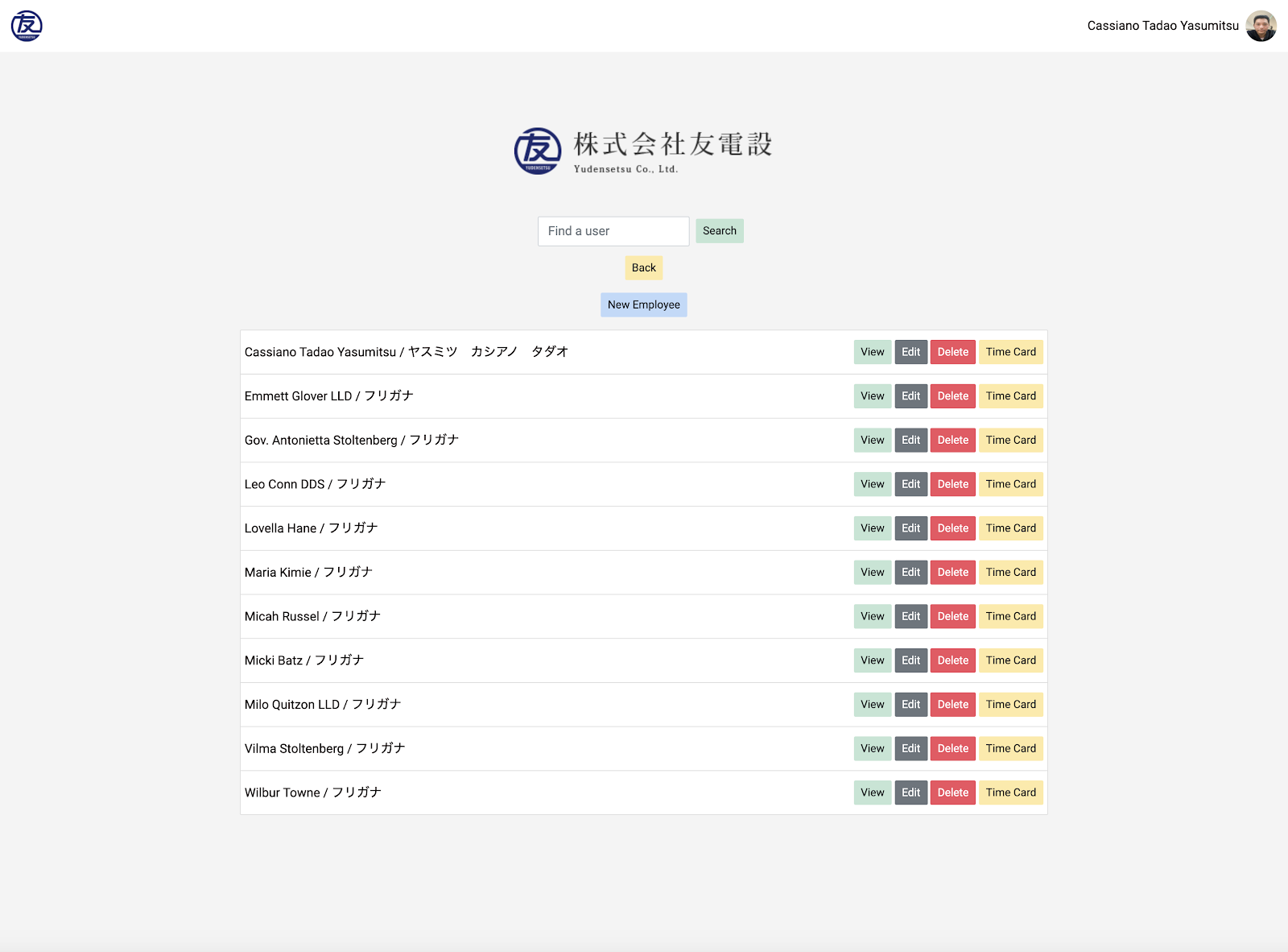Image resolution: width=1288 pixels, height=952 pixels.
Task: Go back using the Back button
Action: coord(644,268)
